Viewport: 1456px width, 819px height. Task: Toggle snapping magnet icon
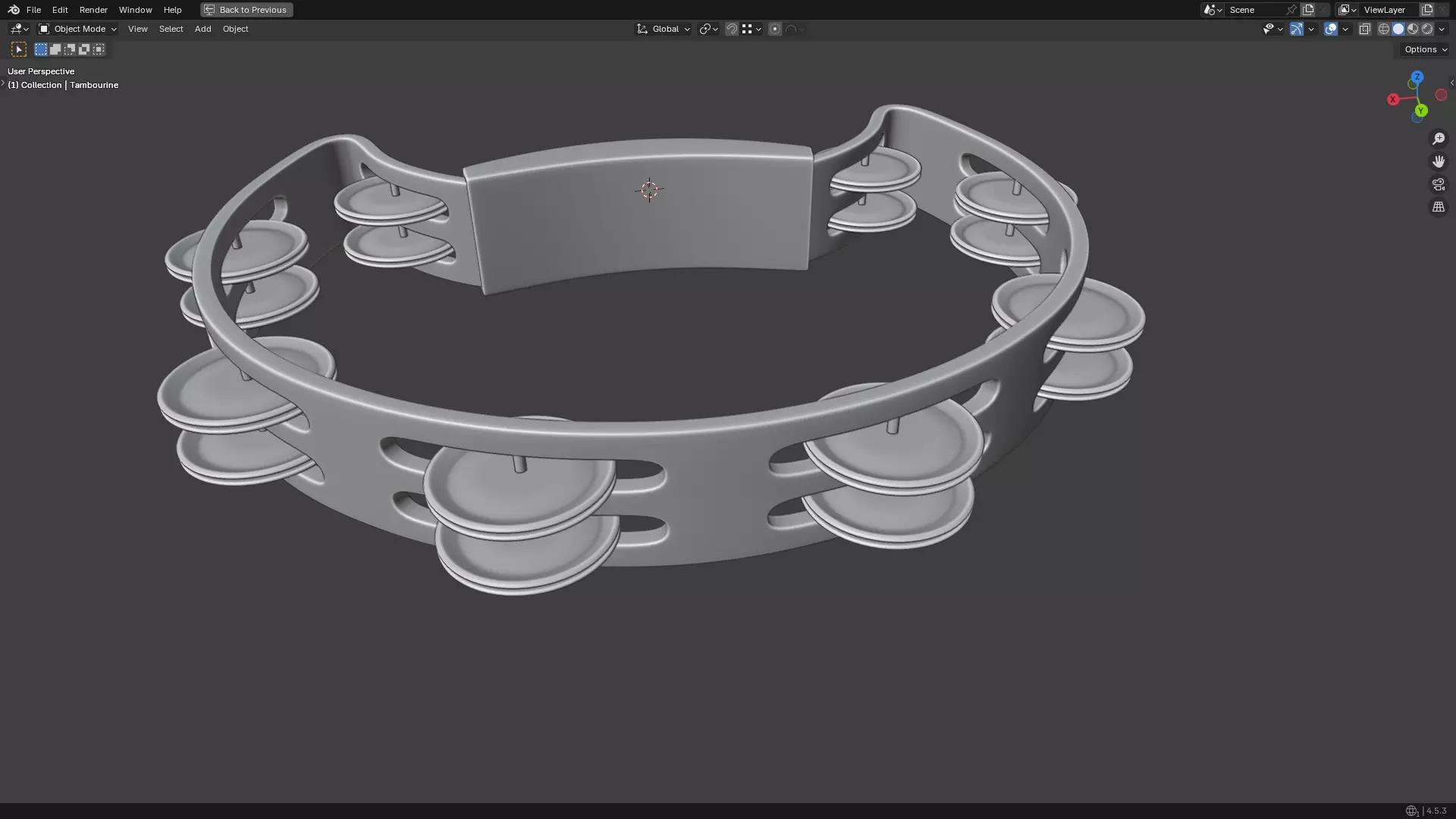(732, 29)
